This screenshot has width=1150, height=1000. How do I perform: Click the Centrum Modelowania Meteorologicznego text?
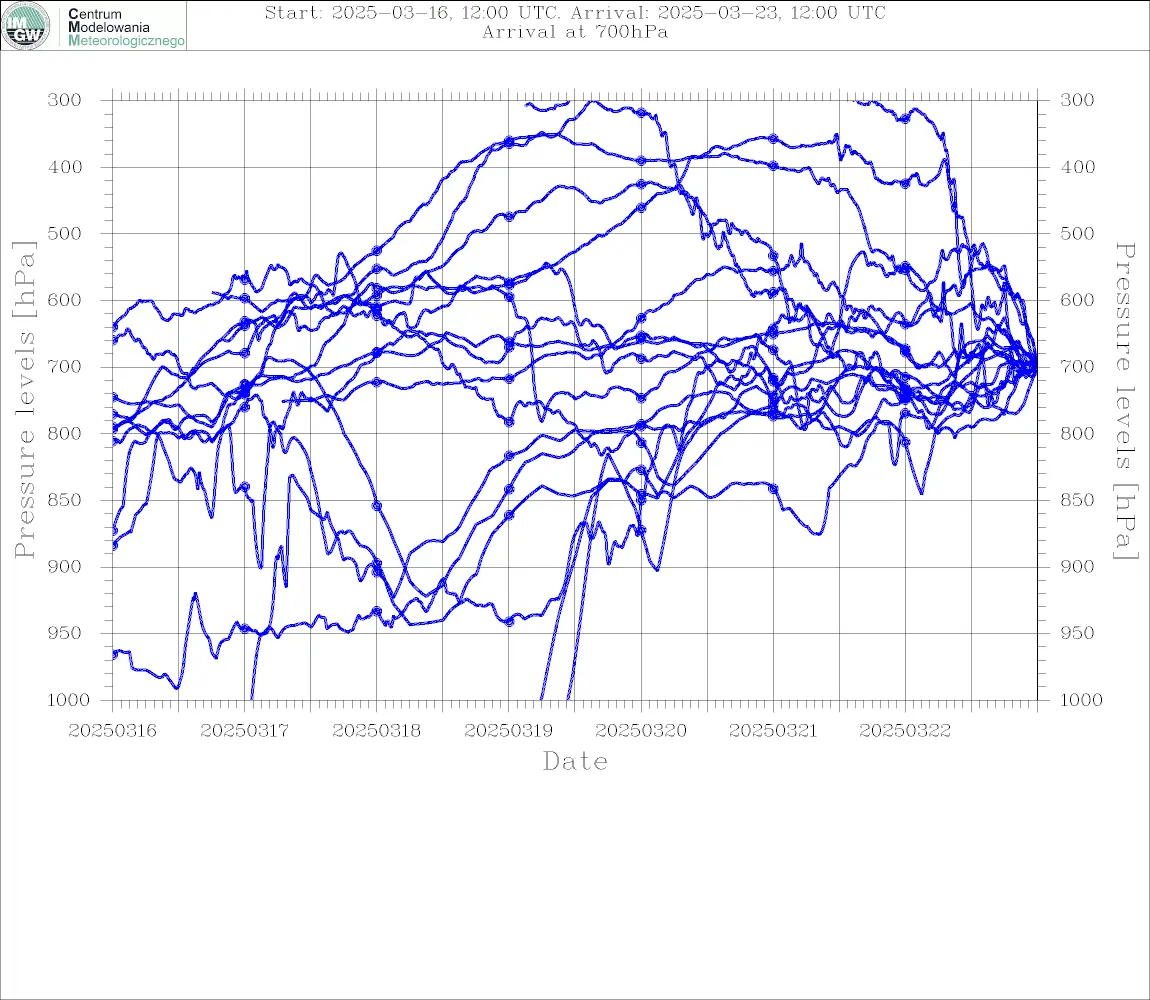(125, 27)
